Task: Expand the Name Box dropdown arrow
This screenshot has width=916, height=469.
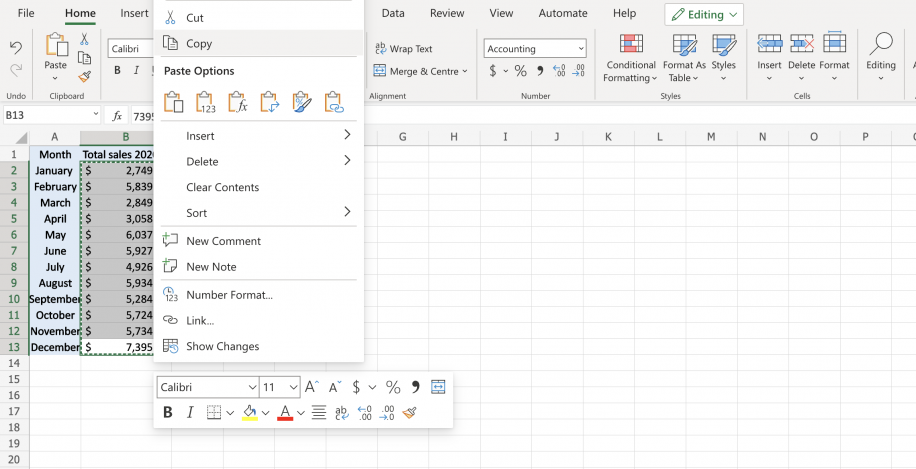Action: click(95, 115)
